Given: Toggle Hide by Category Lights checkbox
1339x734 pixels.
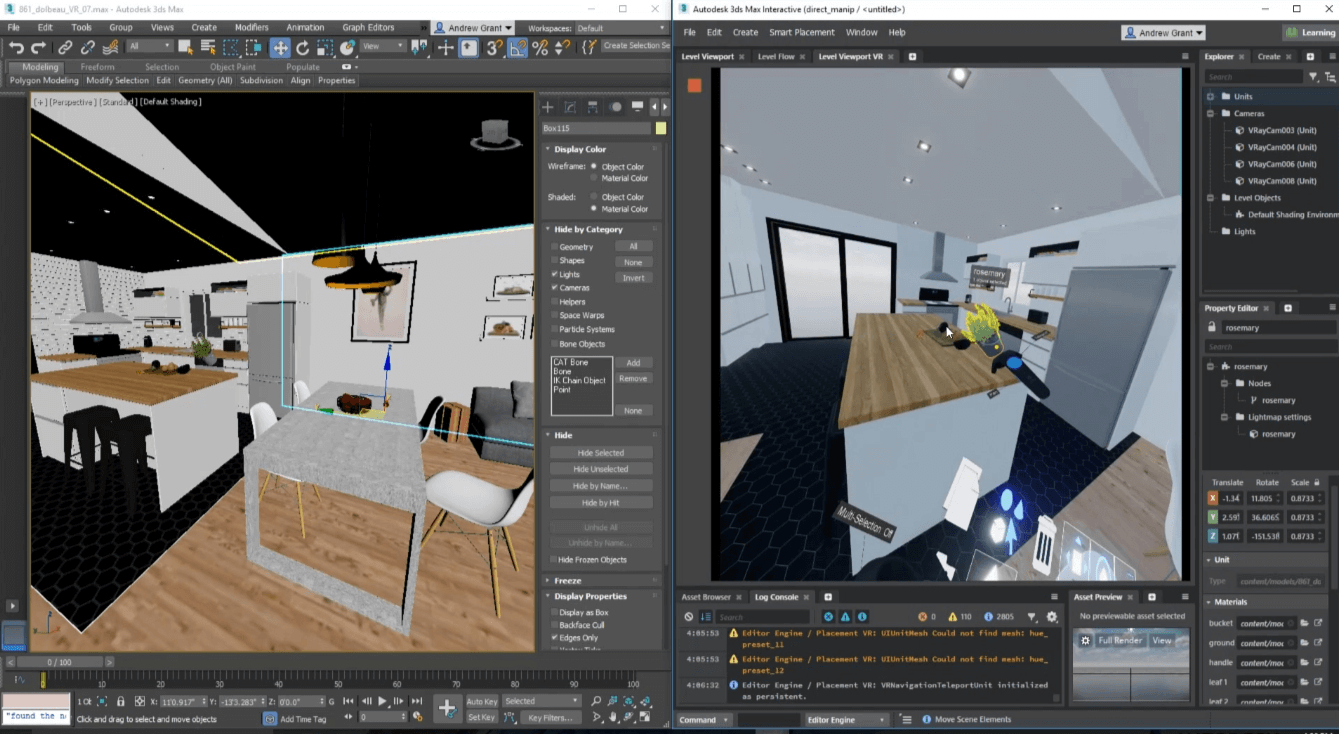Looking at the screenshot, I should [555, 274].
